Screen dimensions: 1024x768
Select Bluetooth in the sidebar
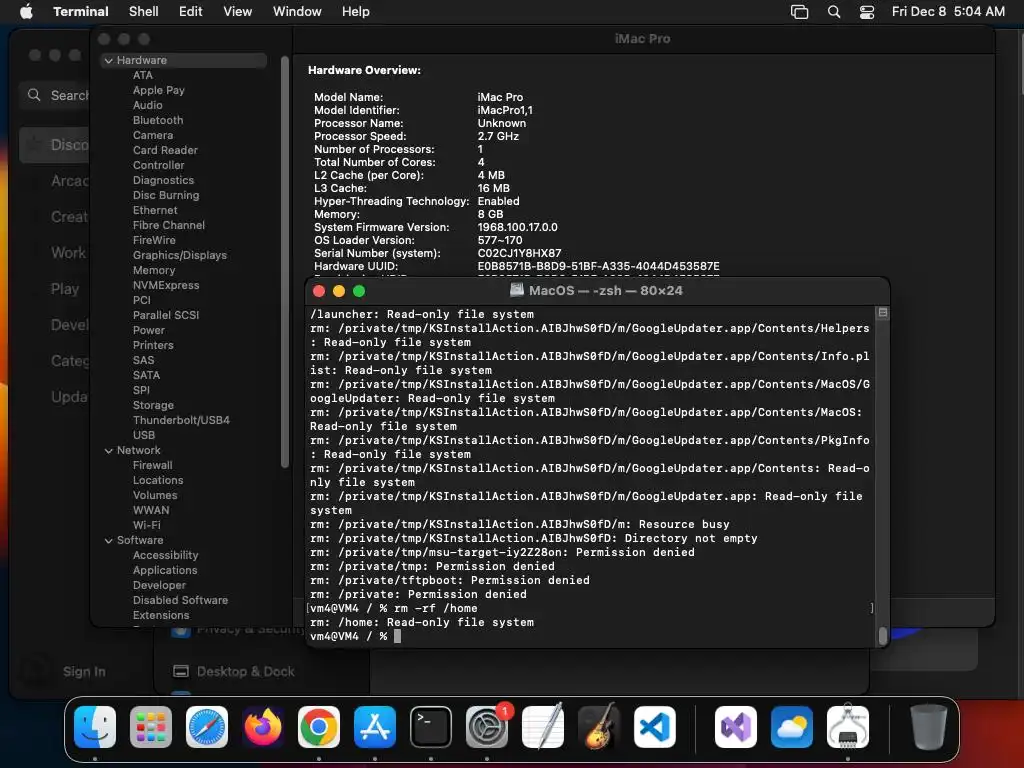[158, 120]
